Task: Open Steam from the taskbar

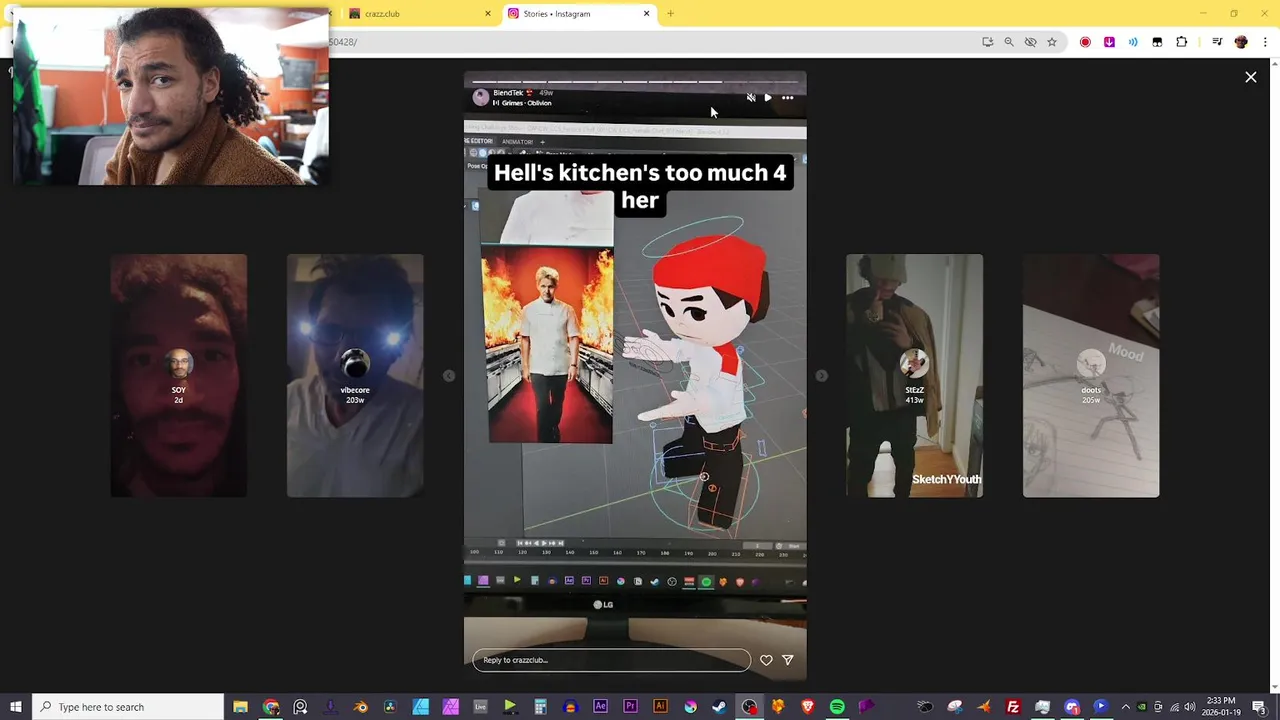Action: [x=719, y=707]
